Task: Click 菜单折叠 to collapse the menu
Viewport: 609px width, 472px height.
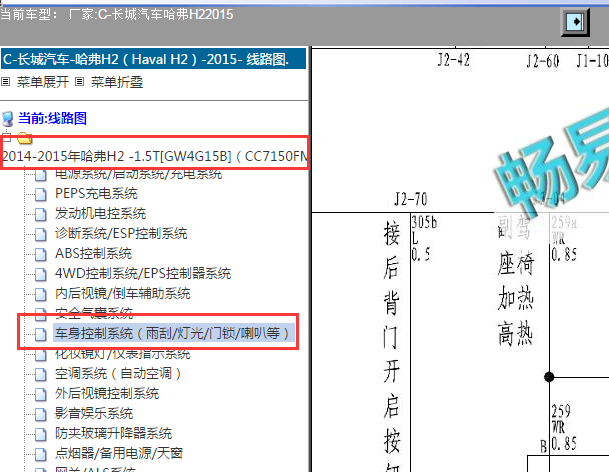Action: [x=117, y=82]
